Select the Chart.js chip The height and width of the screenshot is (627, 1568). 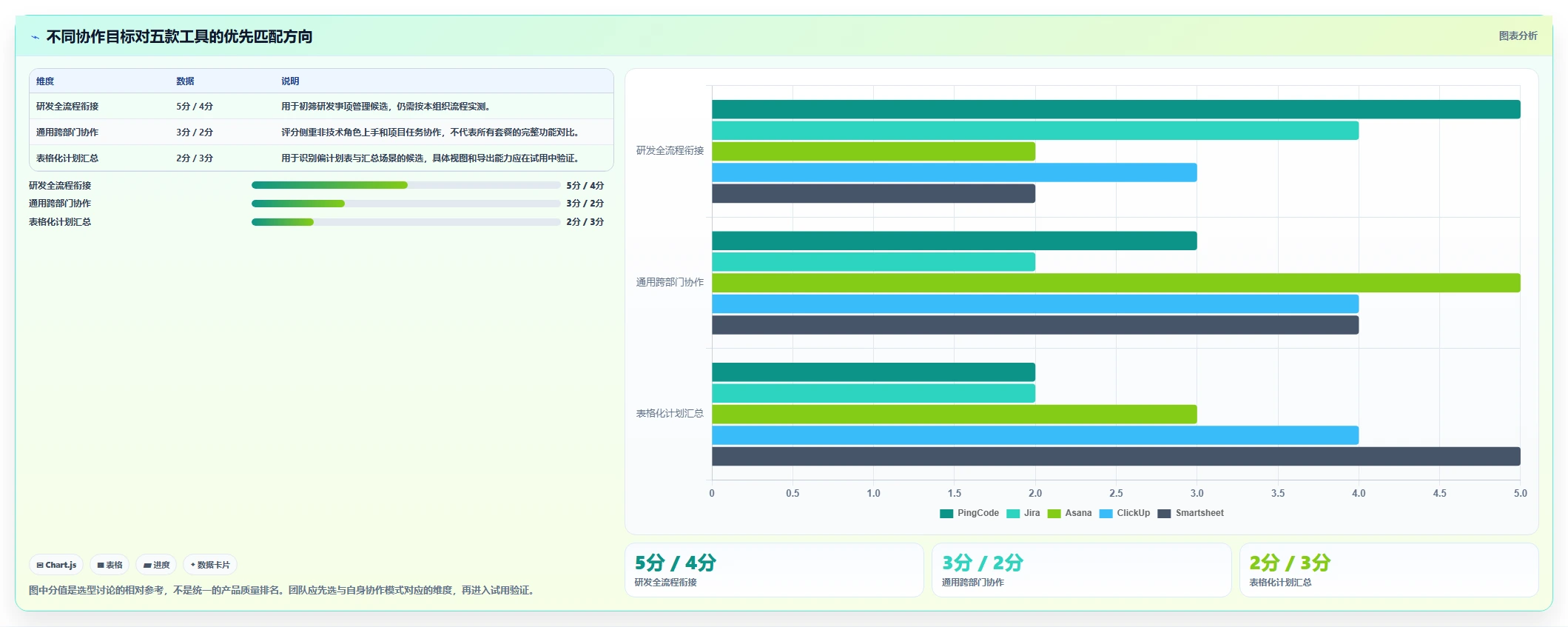coord(56,565)
